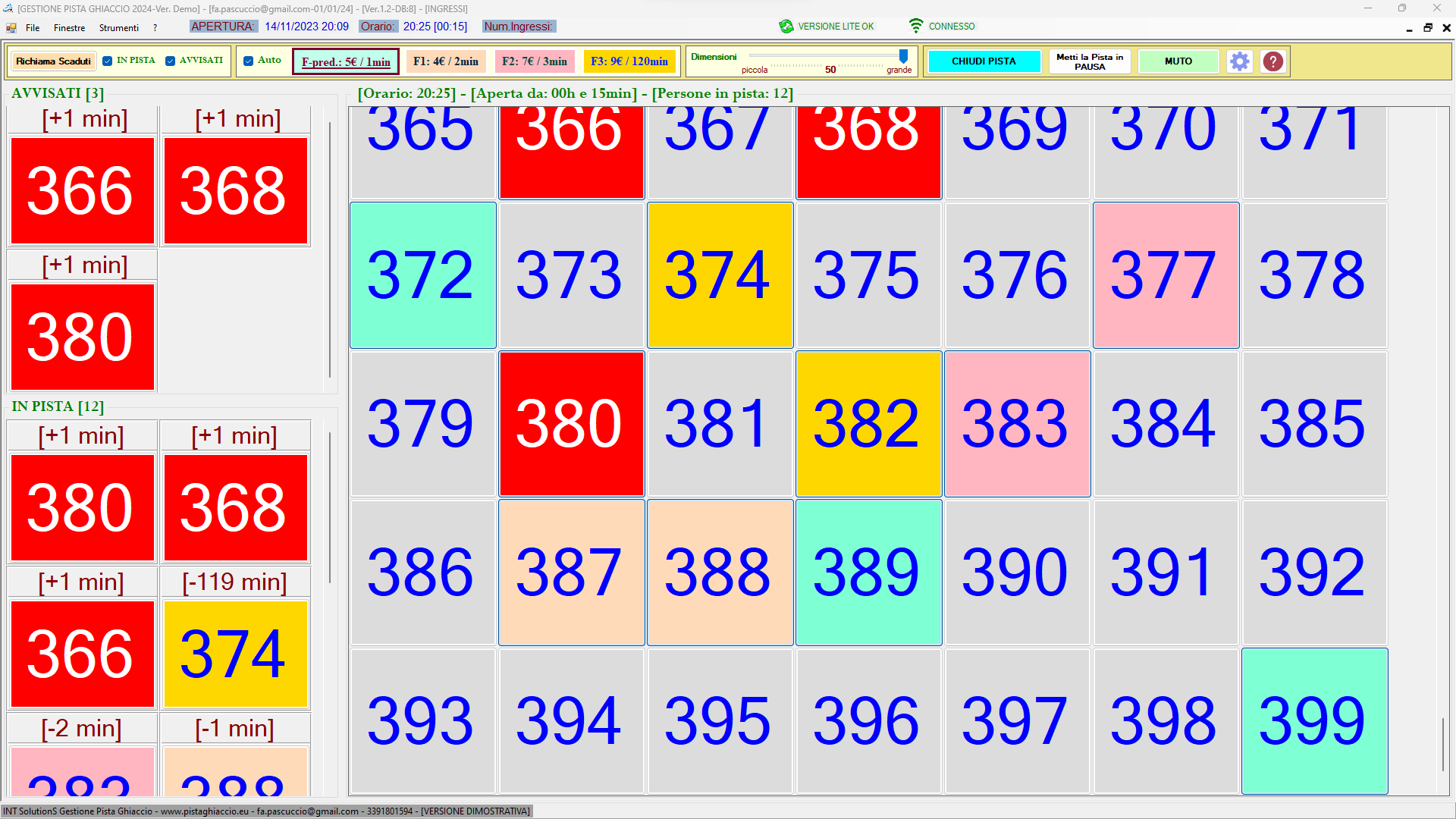1456x819 pixels.
Task: Open the settings gear icon
Action: (1239, 61)
